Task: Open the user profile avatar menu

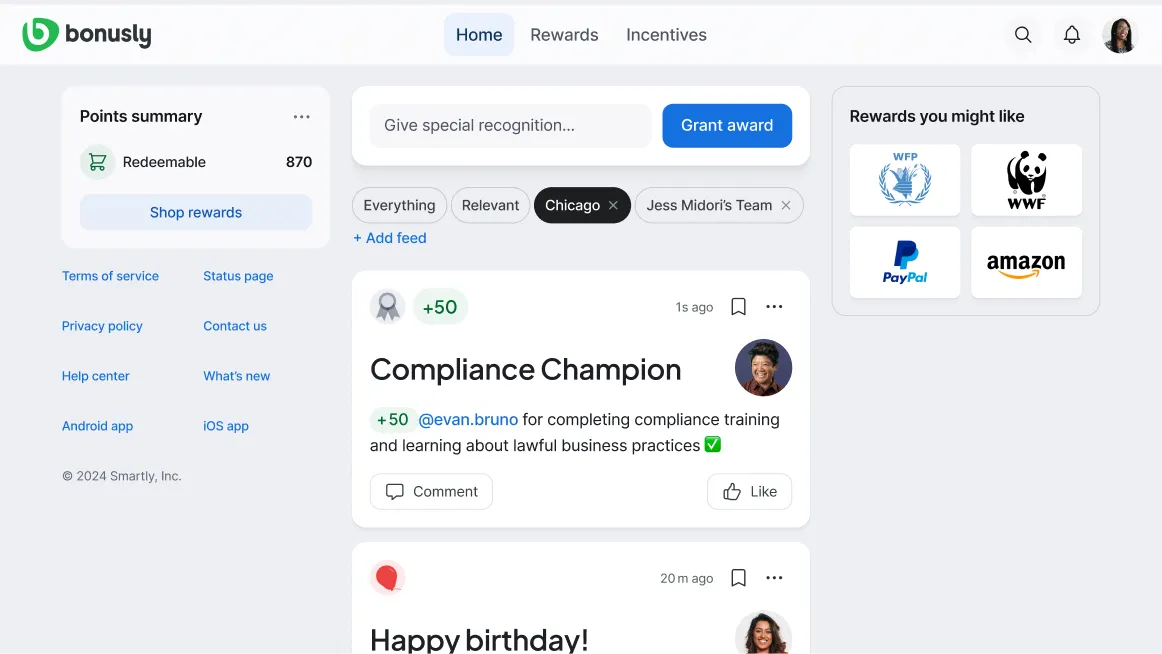Action: pos(1119,35)
